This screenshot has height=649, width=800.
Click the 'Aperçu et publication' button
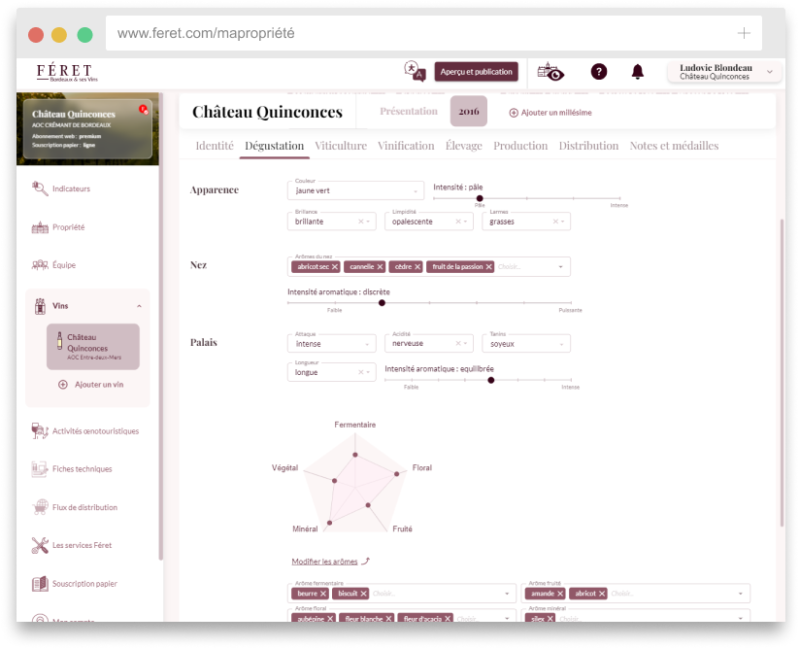(x=477, y=72)
